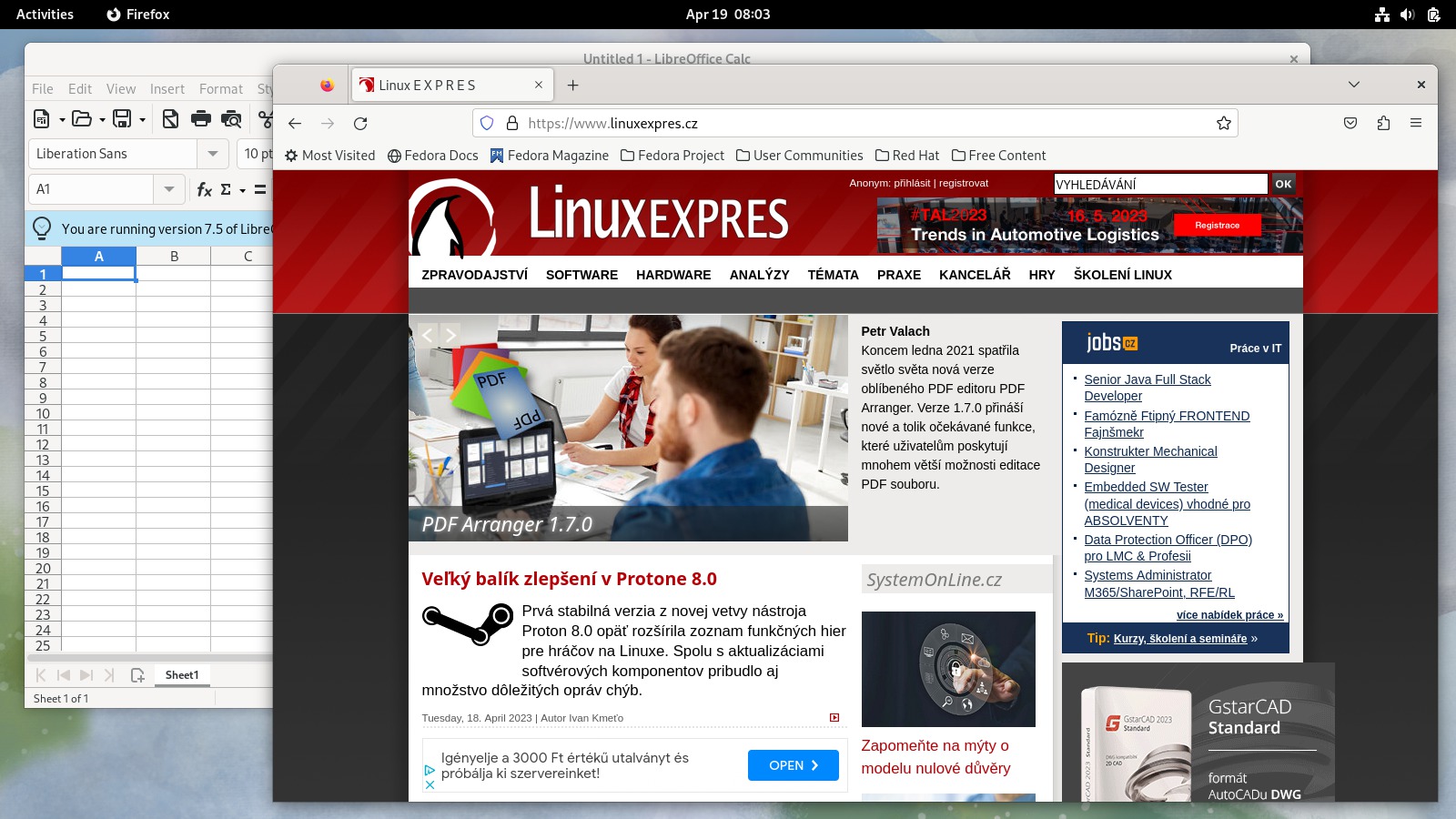Open the Insert menu in Calc

pyautogui.click(x=167, y=89)
